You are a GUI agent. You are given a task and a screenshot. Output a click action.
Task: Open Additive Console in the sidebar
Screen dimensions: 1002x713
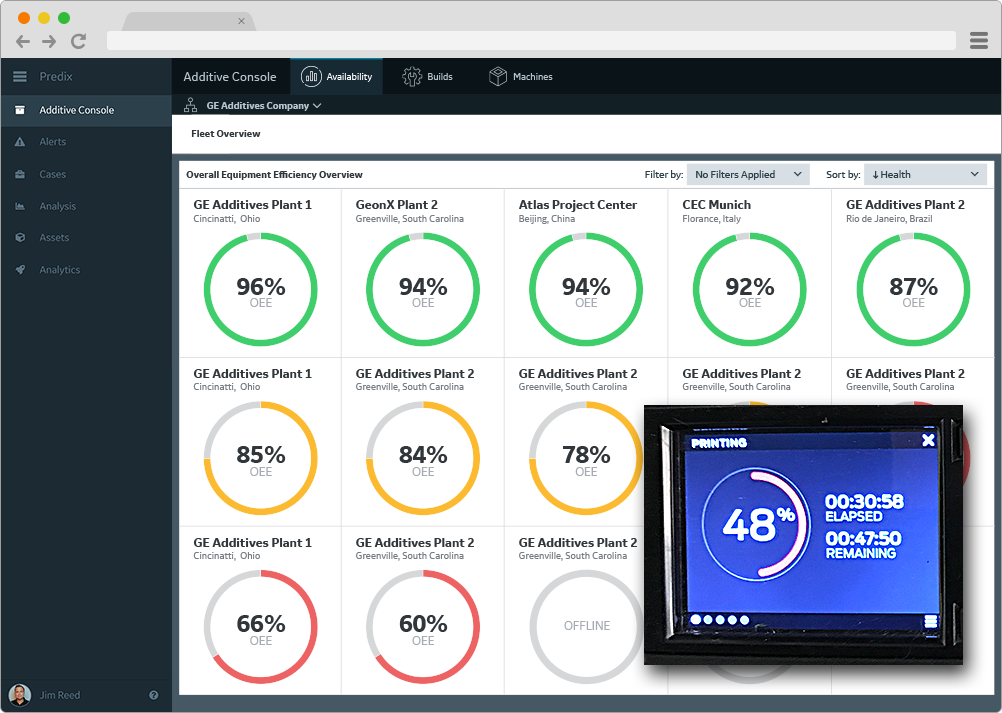86,110
